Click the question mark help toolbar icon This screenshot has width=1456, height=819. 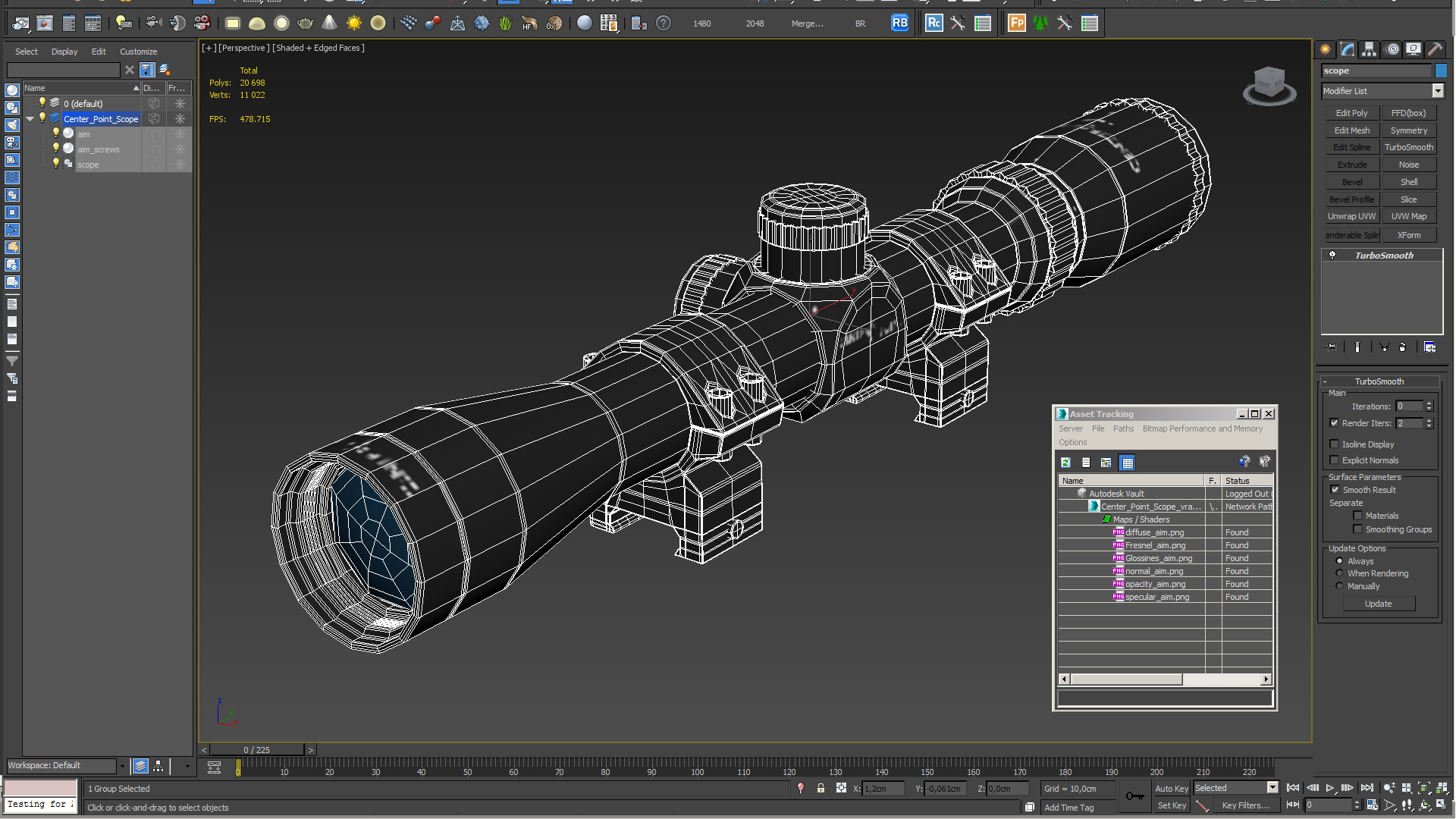664,24
